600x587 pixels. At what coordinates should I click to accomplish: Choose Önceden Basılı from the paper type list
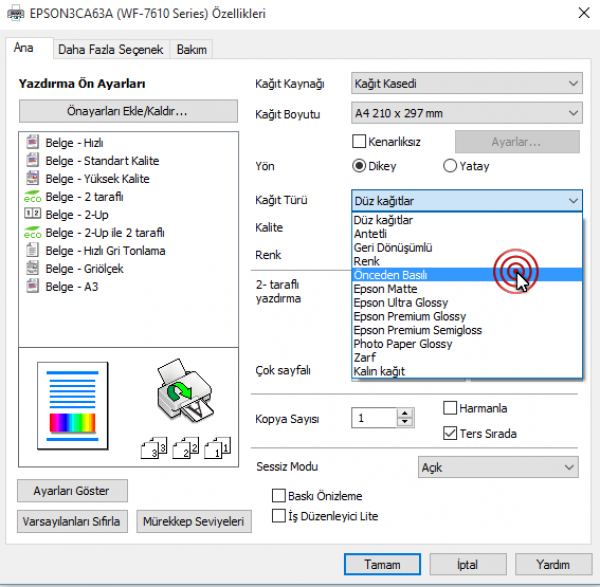point(467,275)
